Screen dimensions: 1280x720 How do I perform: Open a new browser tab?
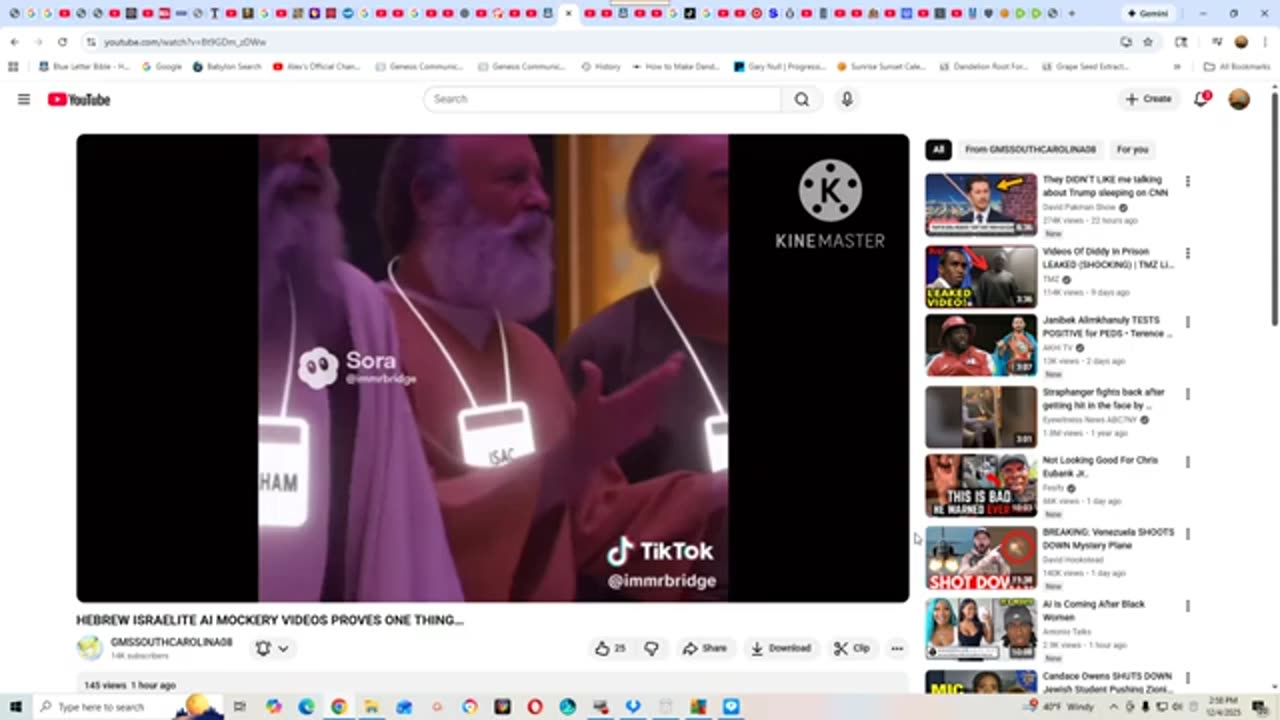click(1071, 13)
